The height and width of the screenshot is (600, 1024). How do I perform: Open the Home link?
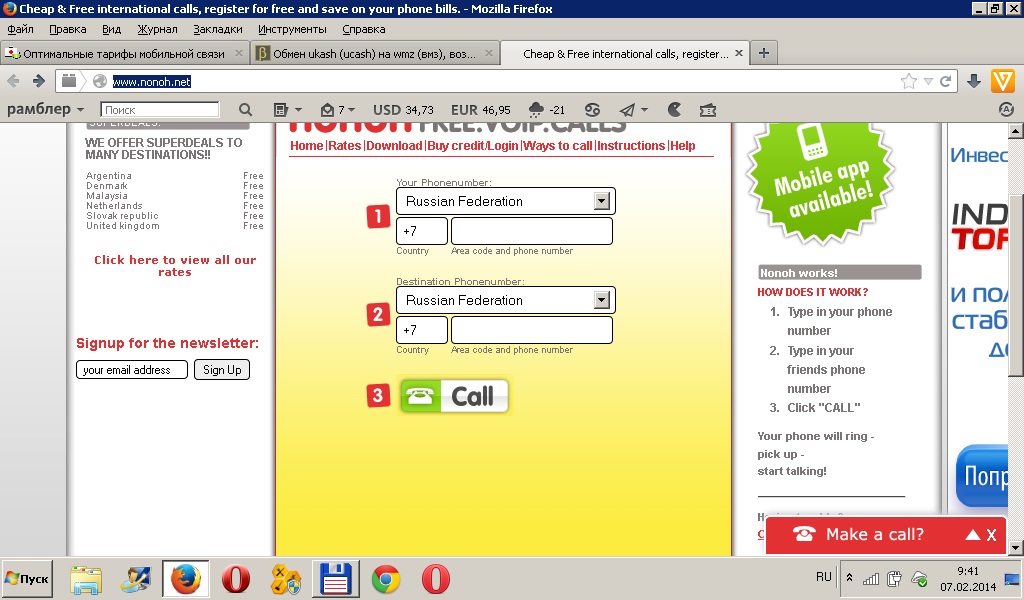(x=307, y=146)
